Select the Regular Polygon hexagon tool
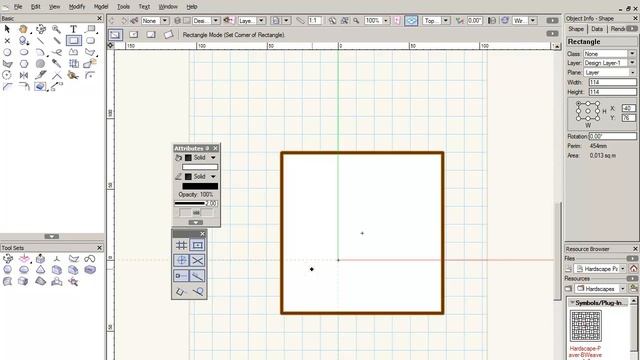This screenshot has width=640, height=360. [23, 64]
